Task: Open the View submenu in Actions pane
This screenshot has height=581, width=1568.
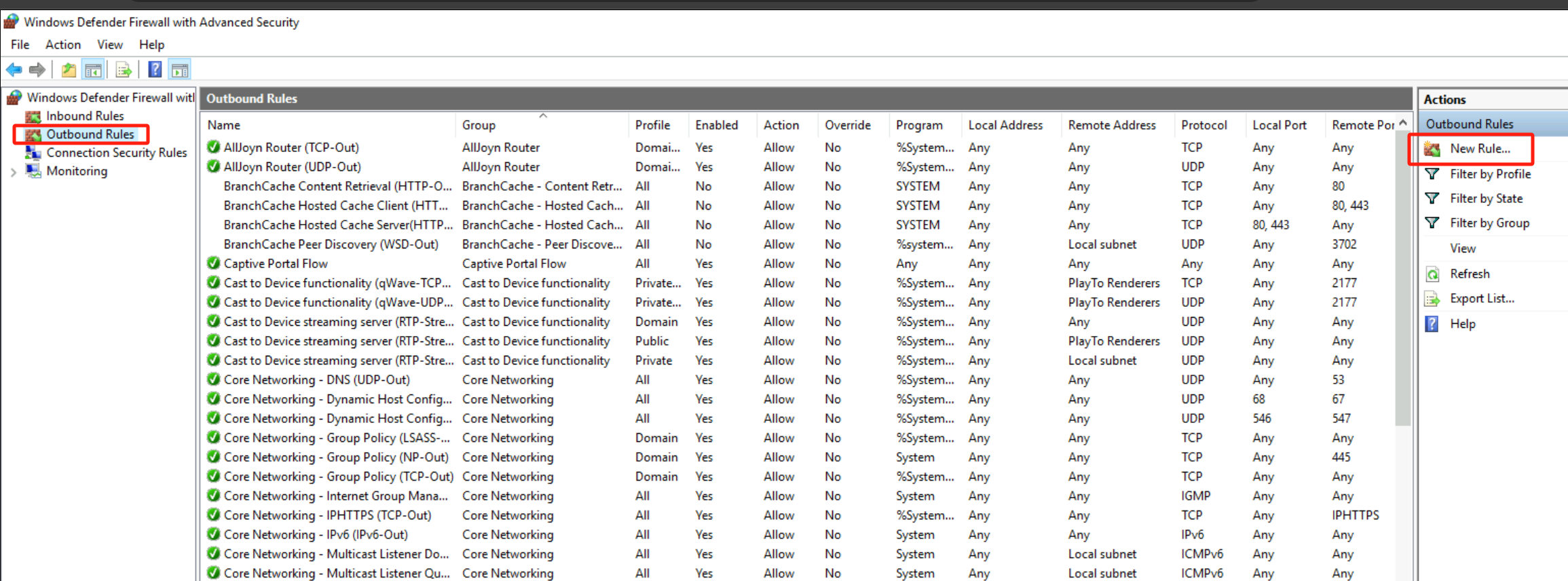Action: (x=1463, y=248)
